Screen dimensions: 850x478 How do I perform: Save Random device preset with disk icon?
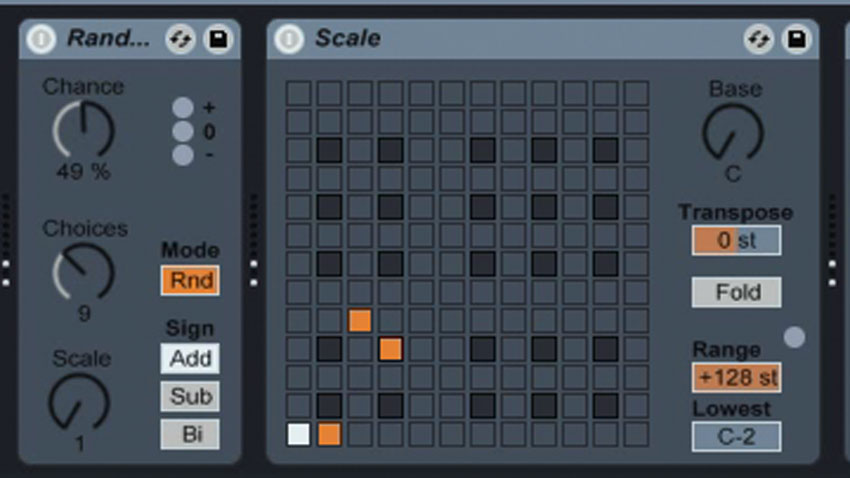coord(218,39)
